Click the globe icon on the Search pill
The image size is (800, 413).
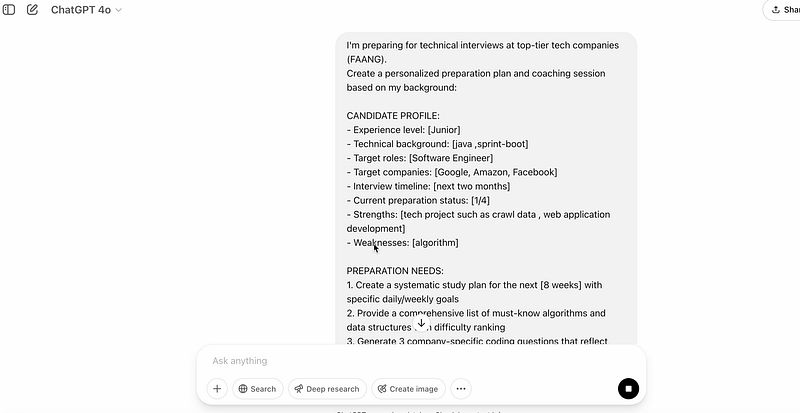point(243,389)
